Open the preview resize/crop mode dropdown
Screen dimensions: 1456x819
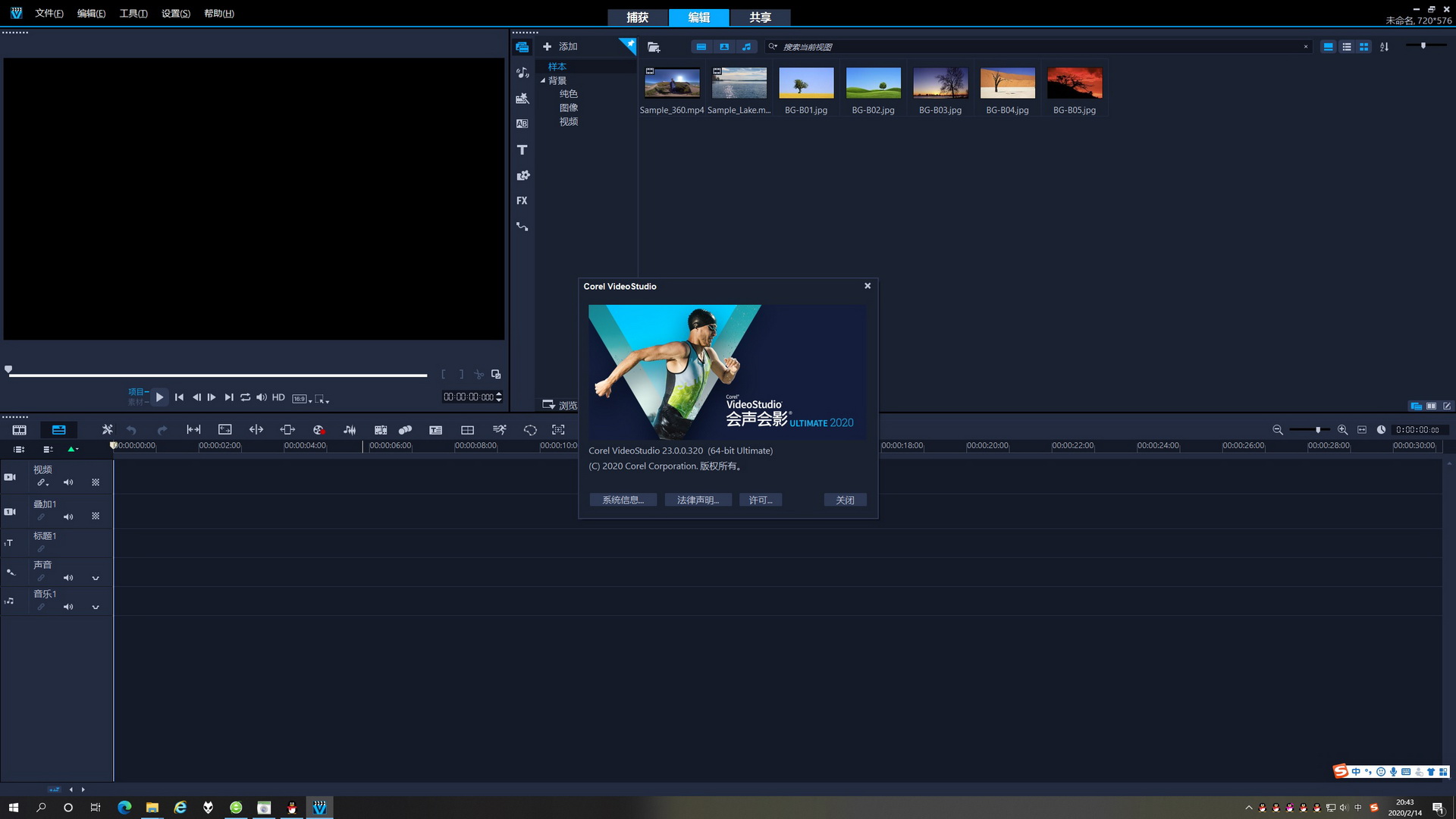tap(322, 398)
